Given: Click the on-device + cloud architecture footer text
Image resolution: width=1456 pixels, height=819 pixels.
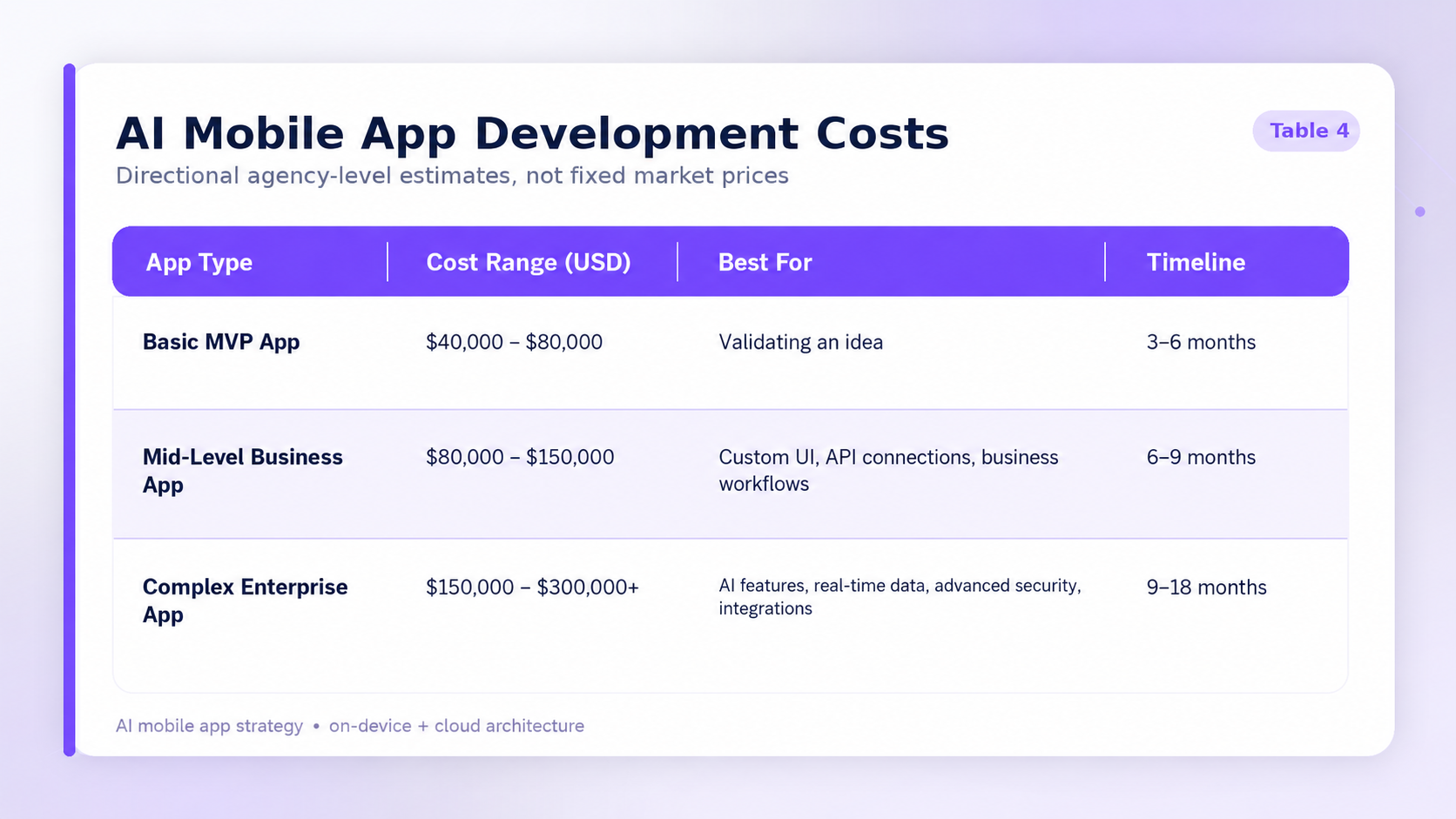Looking at the screenshot, I should point(456,726).
